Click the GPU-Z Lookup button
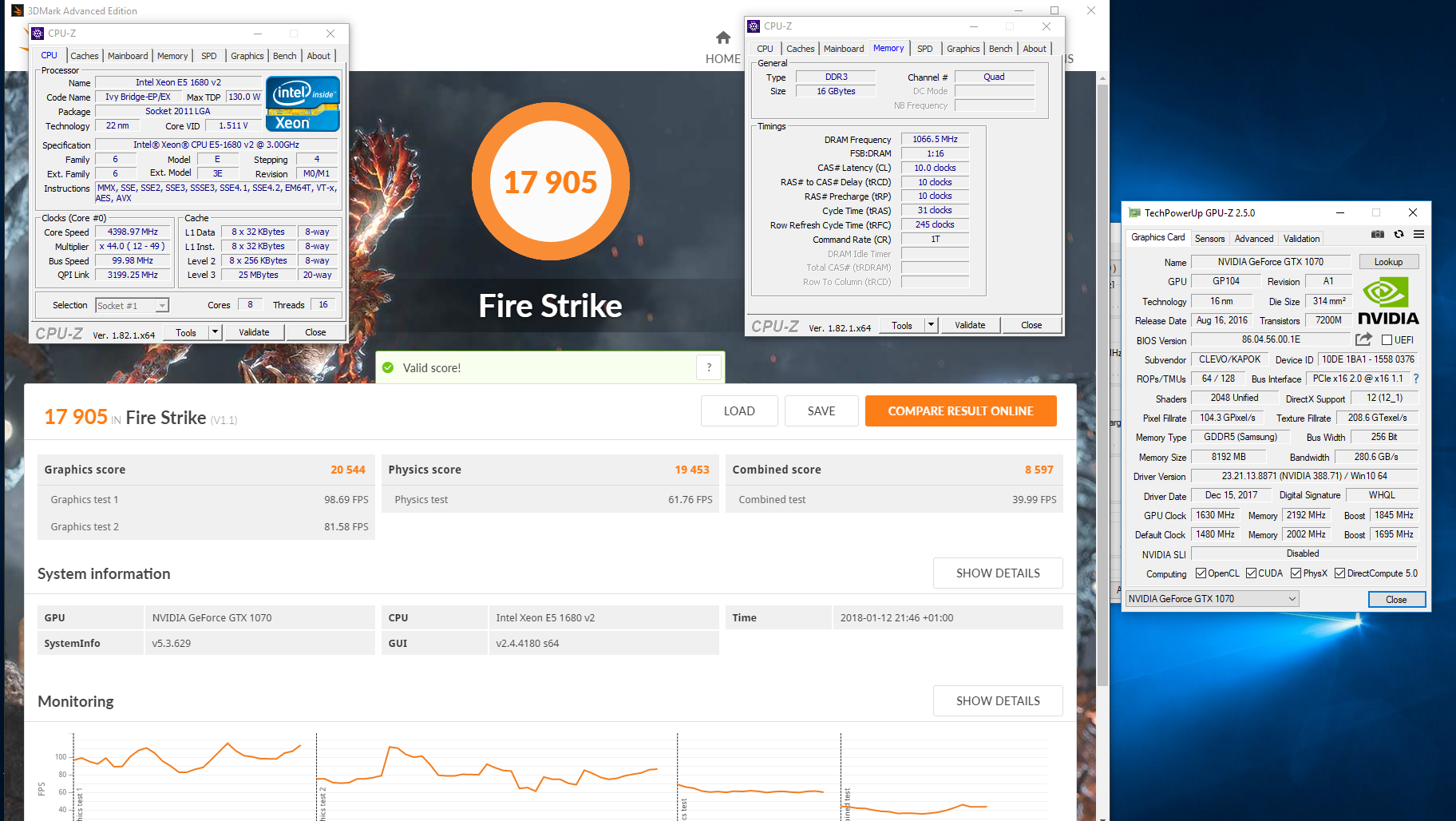Screen dimensions: 1456x821 1388,262
